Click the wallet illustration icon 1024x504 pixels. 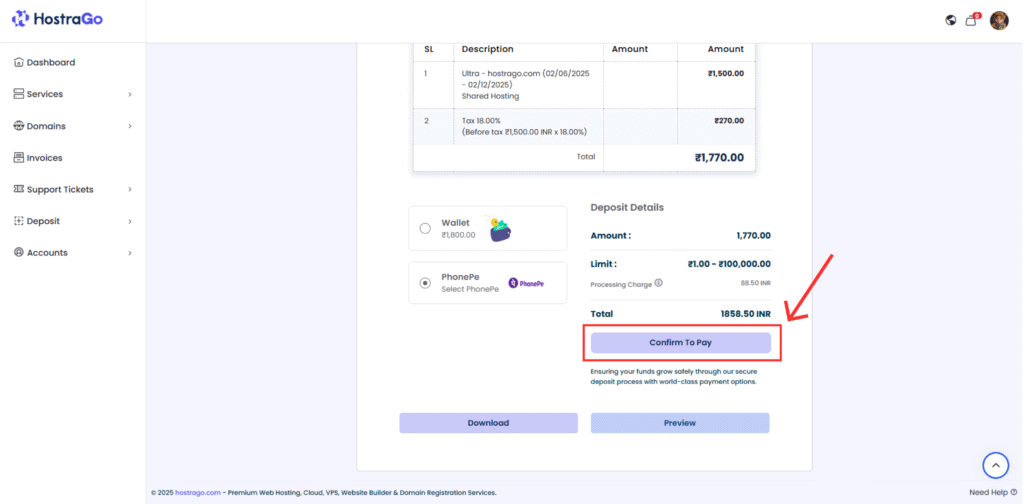point(500,229)
